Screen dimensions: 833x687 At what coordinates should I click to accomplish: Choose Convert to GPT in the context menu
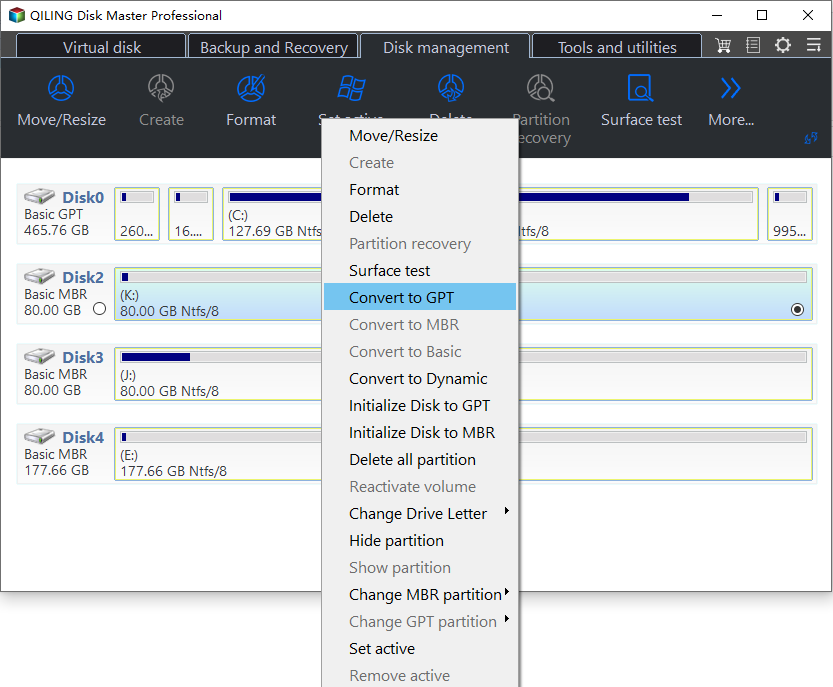point(420,297)
